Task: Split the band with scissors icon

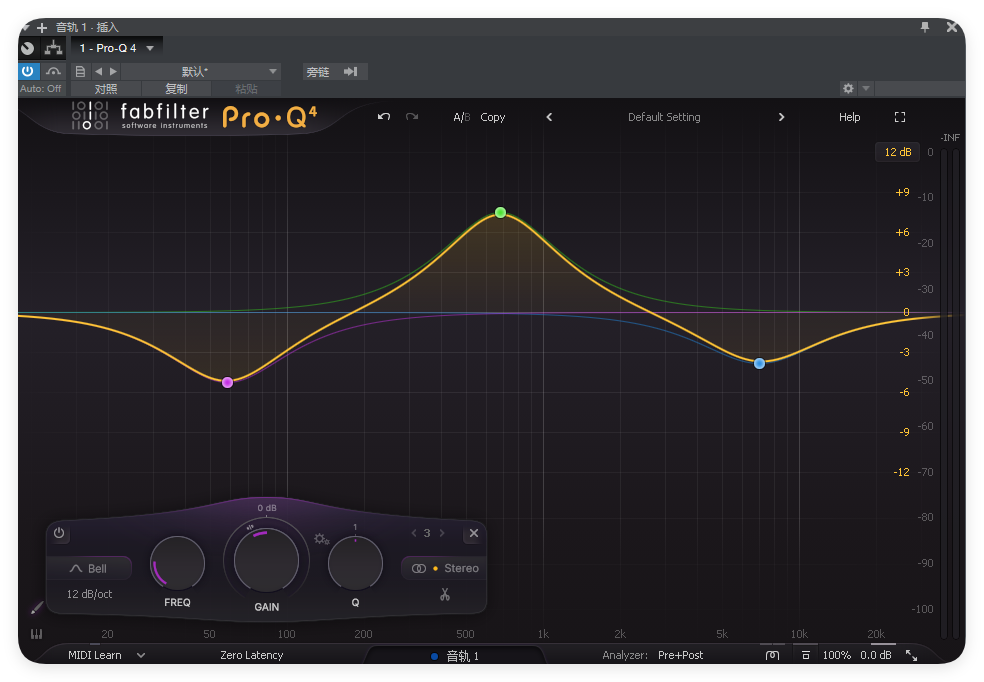Action: [445, 594]
